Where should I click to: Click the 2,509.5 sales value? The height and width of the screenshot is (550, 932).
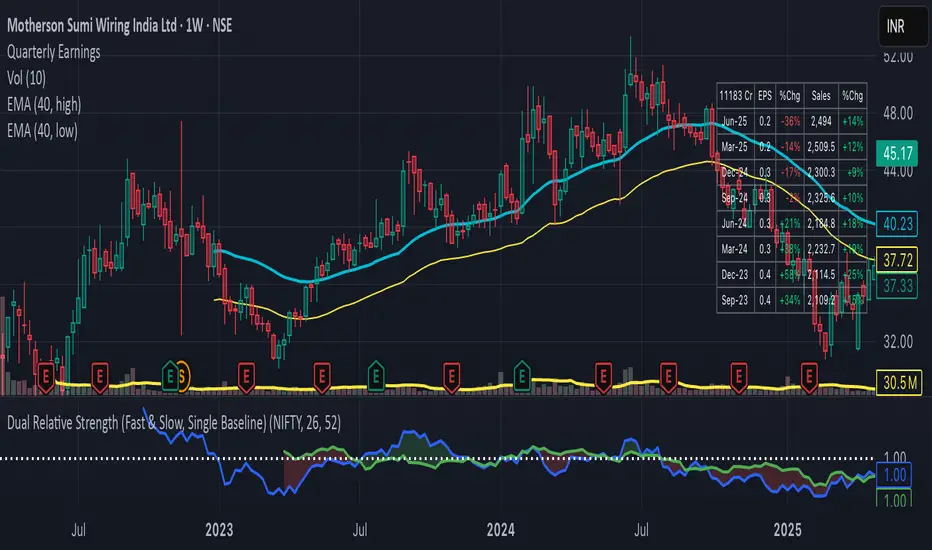pyautogui.click(x=821, y=147)
